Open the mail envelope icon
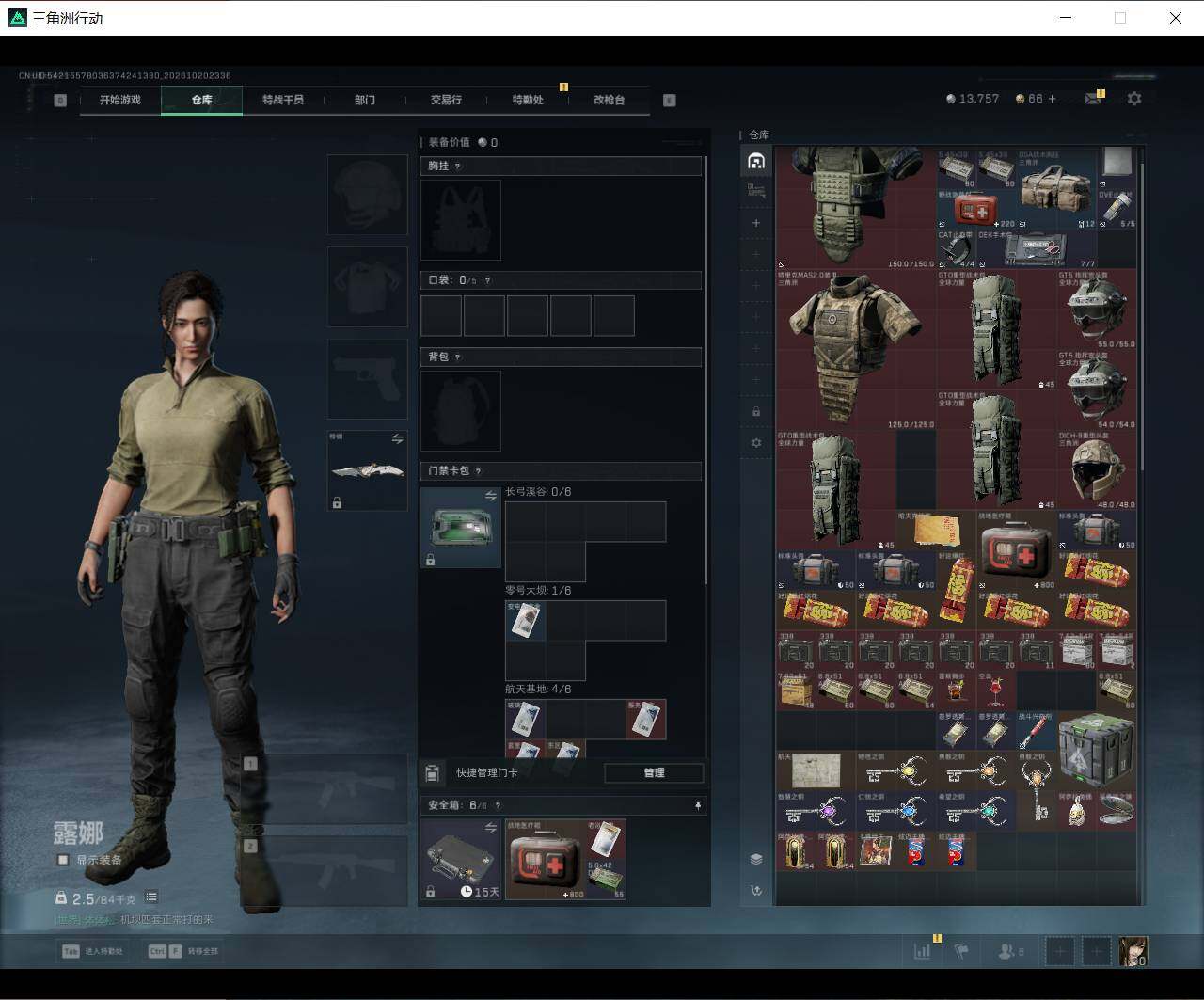The image size is (1204, 1000). click(x=1093, y=98)
